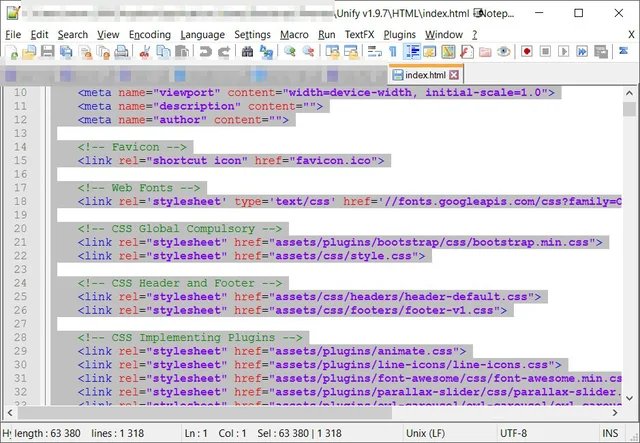Viewport: 640px width, 443px height.
Task: Click the Close All documents icon
Action: pyautogui.click(x=103, y=52)
